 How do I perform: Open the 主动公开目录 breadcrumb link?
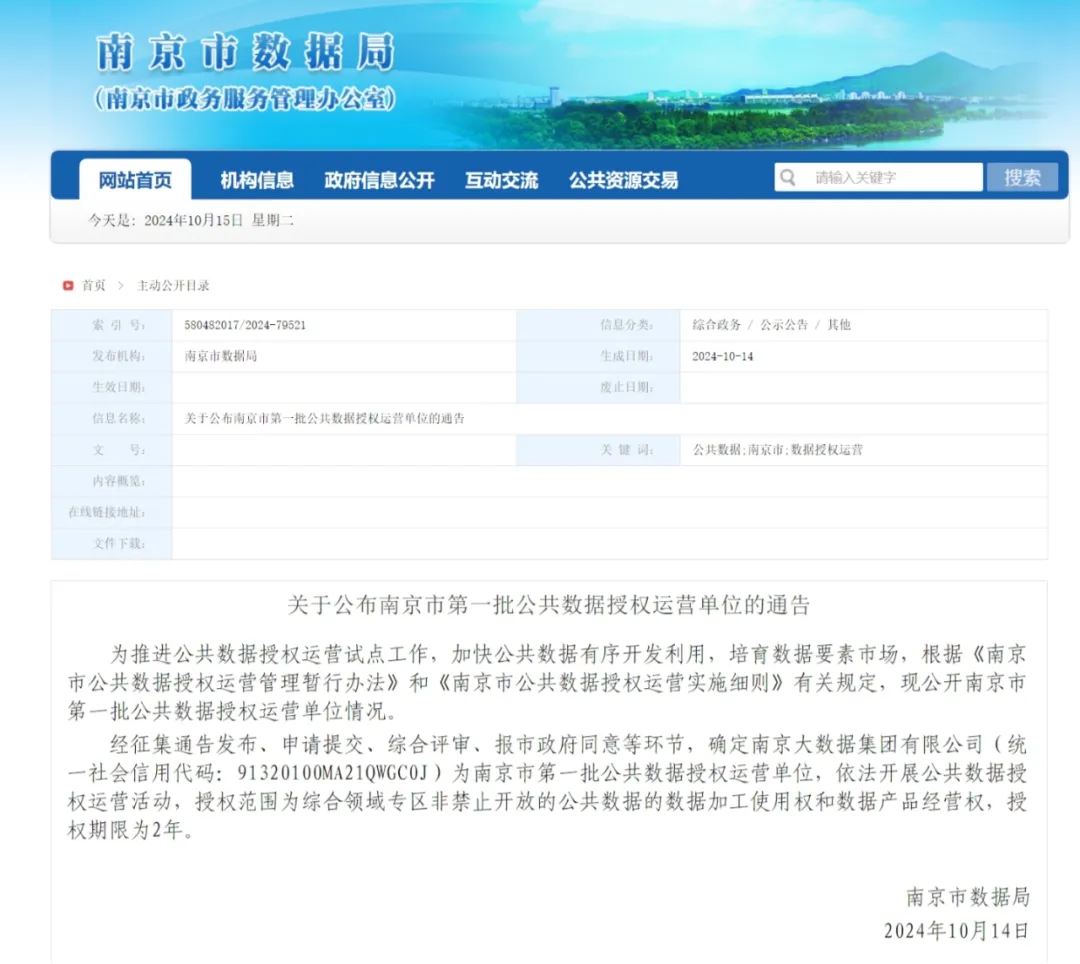coord(173,285)
